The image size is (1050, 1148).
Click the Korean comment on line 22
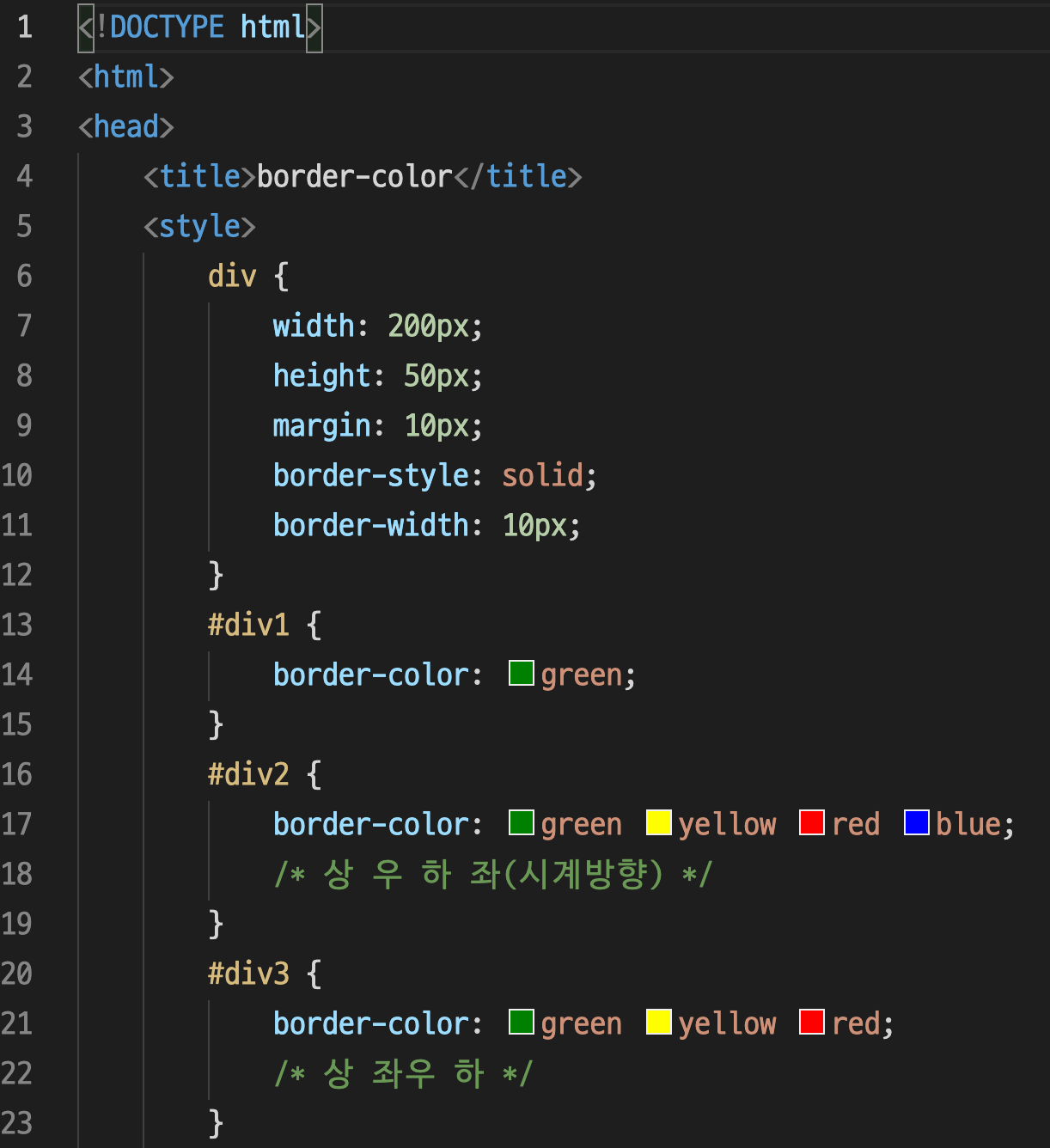404,1073
